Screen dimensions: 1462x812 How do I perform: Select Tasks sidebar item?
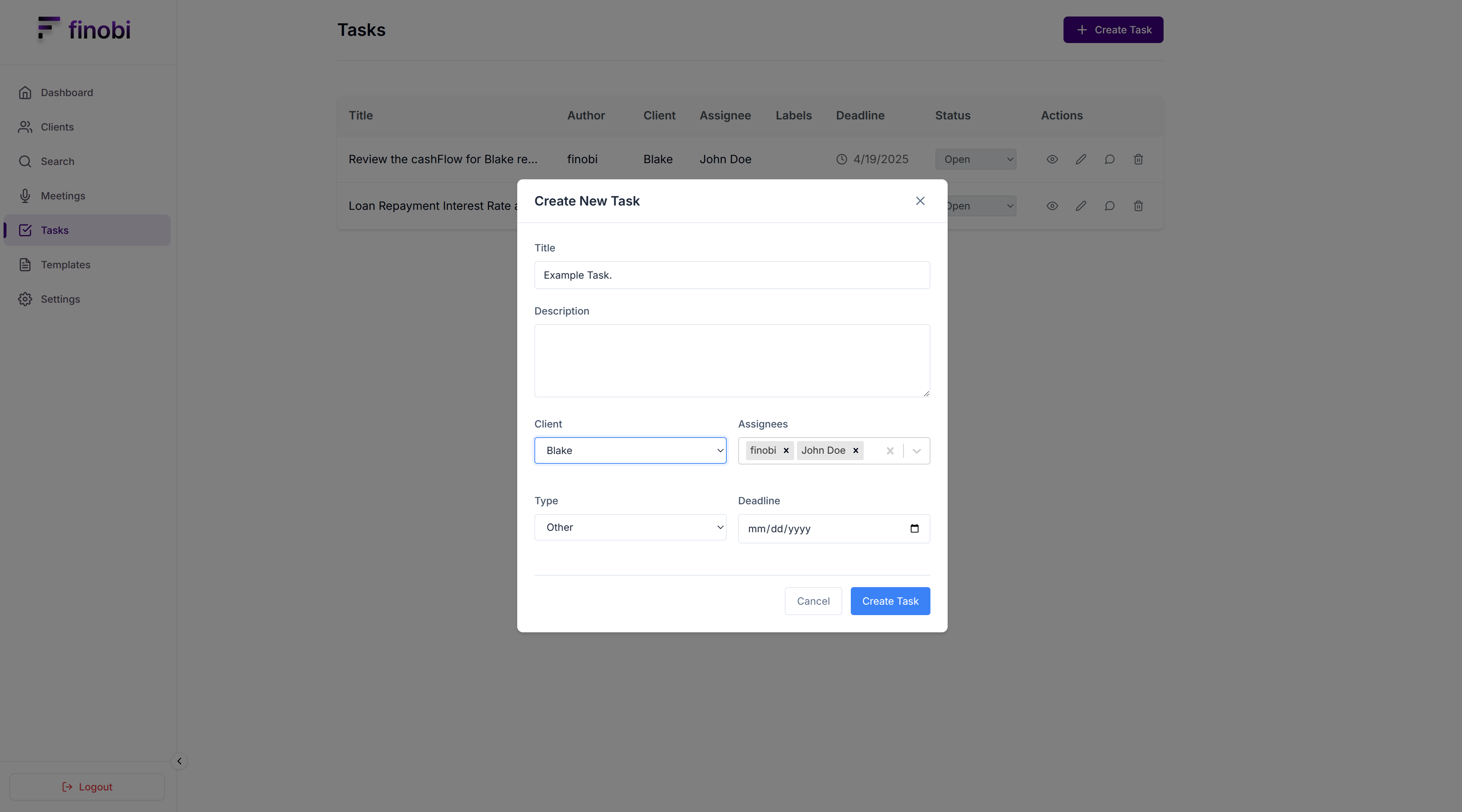[87, 230]
